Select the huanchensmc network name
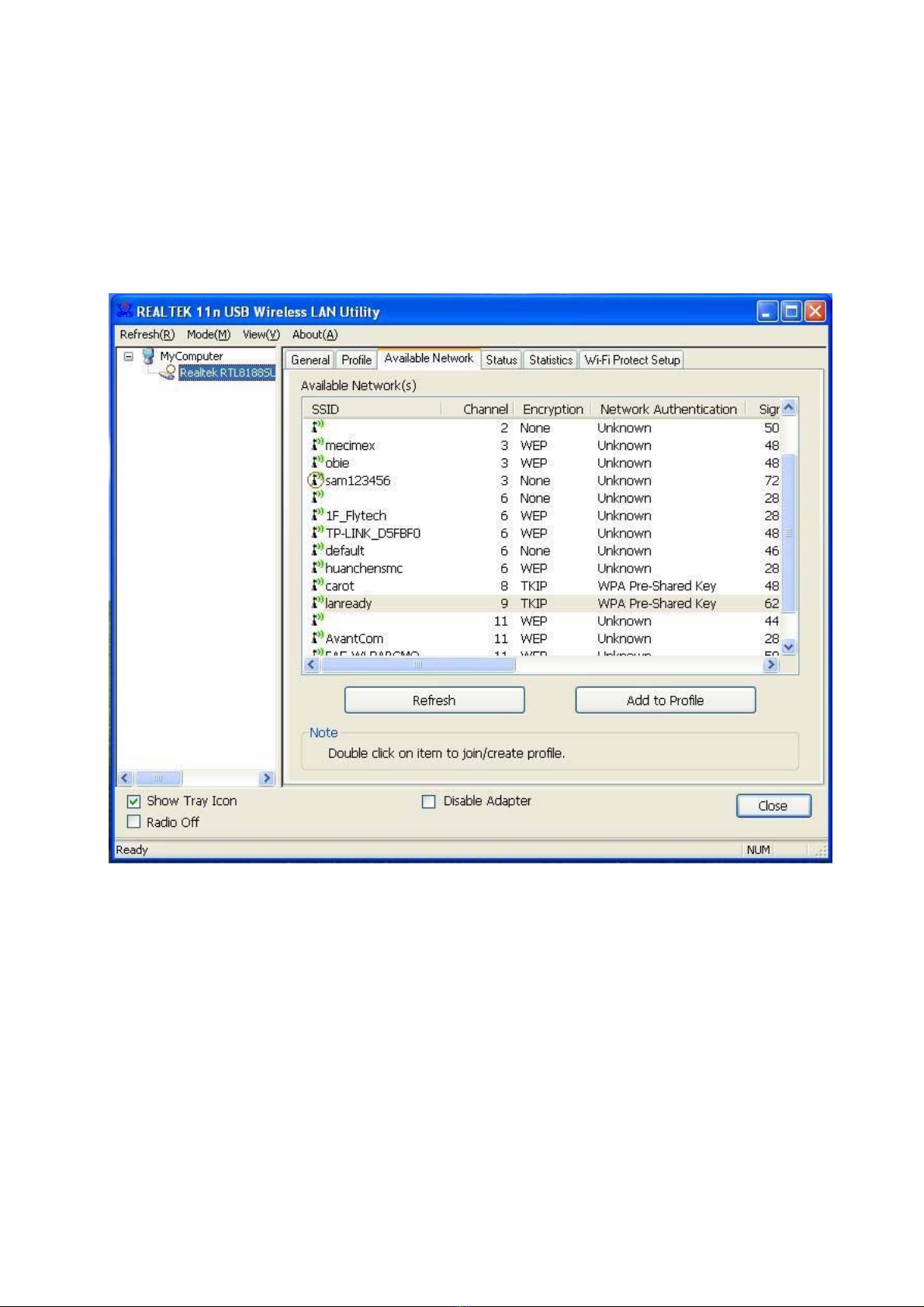Viewport: 924px width, 1307px height. [364, 569]
